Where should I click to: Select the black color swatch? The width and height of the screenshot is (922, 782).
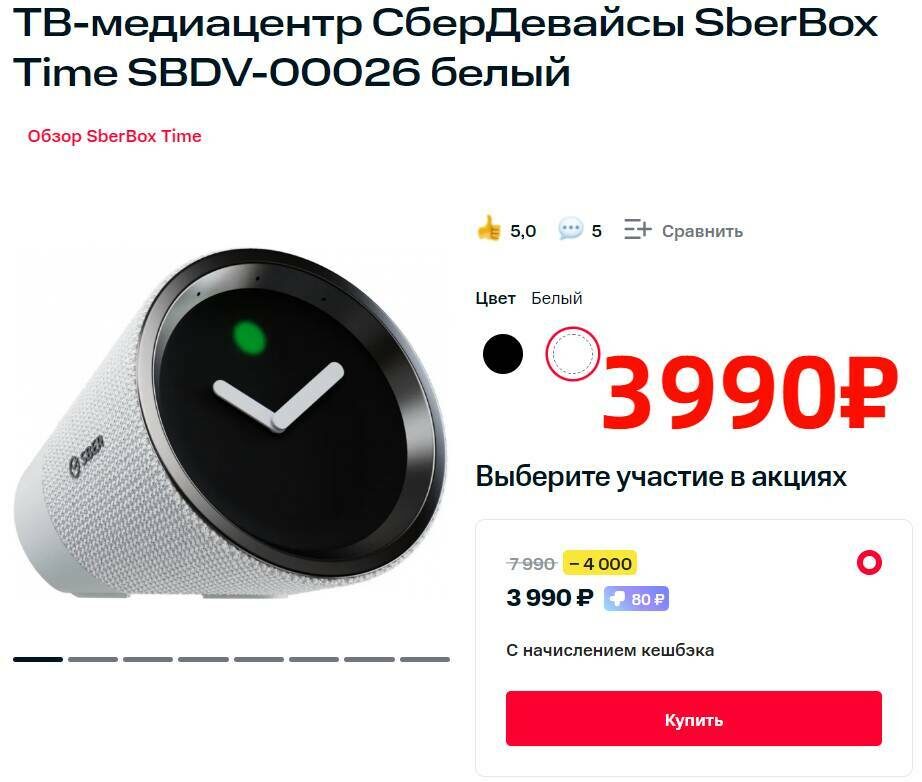[x=503, y=354]
